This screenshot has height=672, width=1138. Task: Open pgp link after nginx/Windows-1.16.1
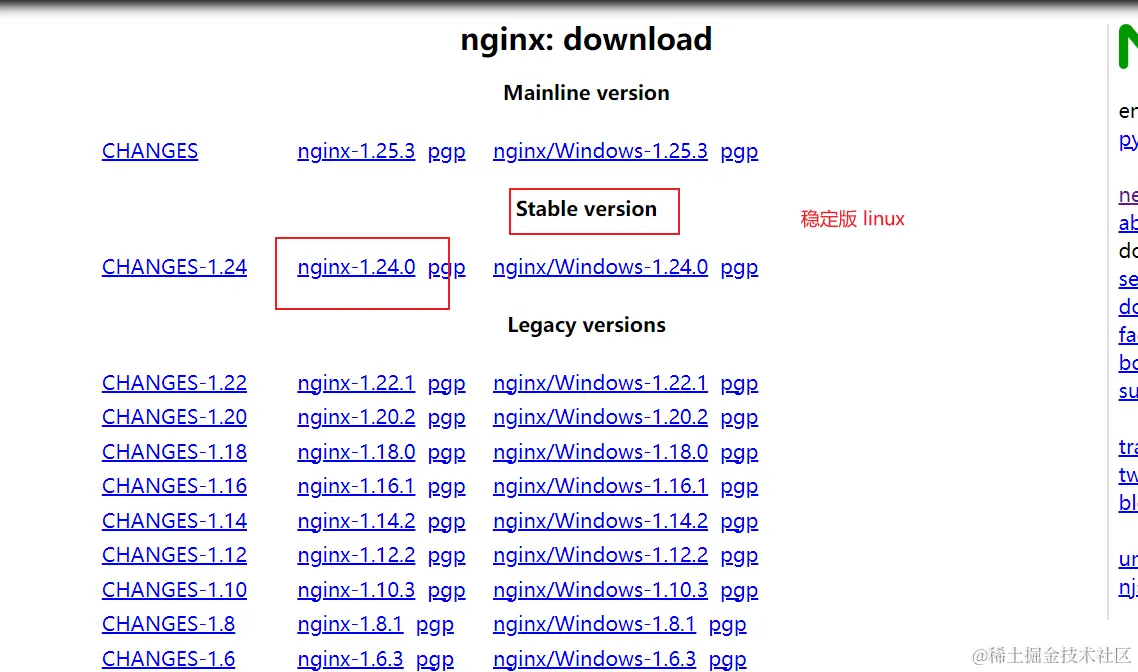click(x=739, y=487)
